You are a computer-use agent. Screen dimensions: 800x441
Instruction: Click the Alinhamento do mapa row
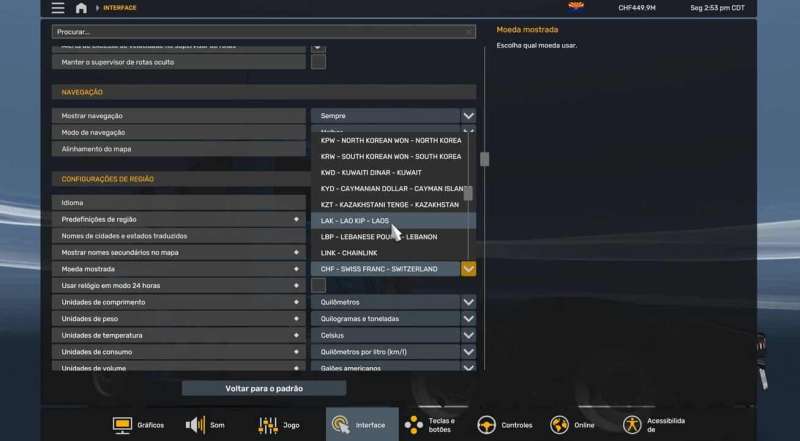(179, 149)
